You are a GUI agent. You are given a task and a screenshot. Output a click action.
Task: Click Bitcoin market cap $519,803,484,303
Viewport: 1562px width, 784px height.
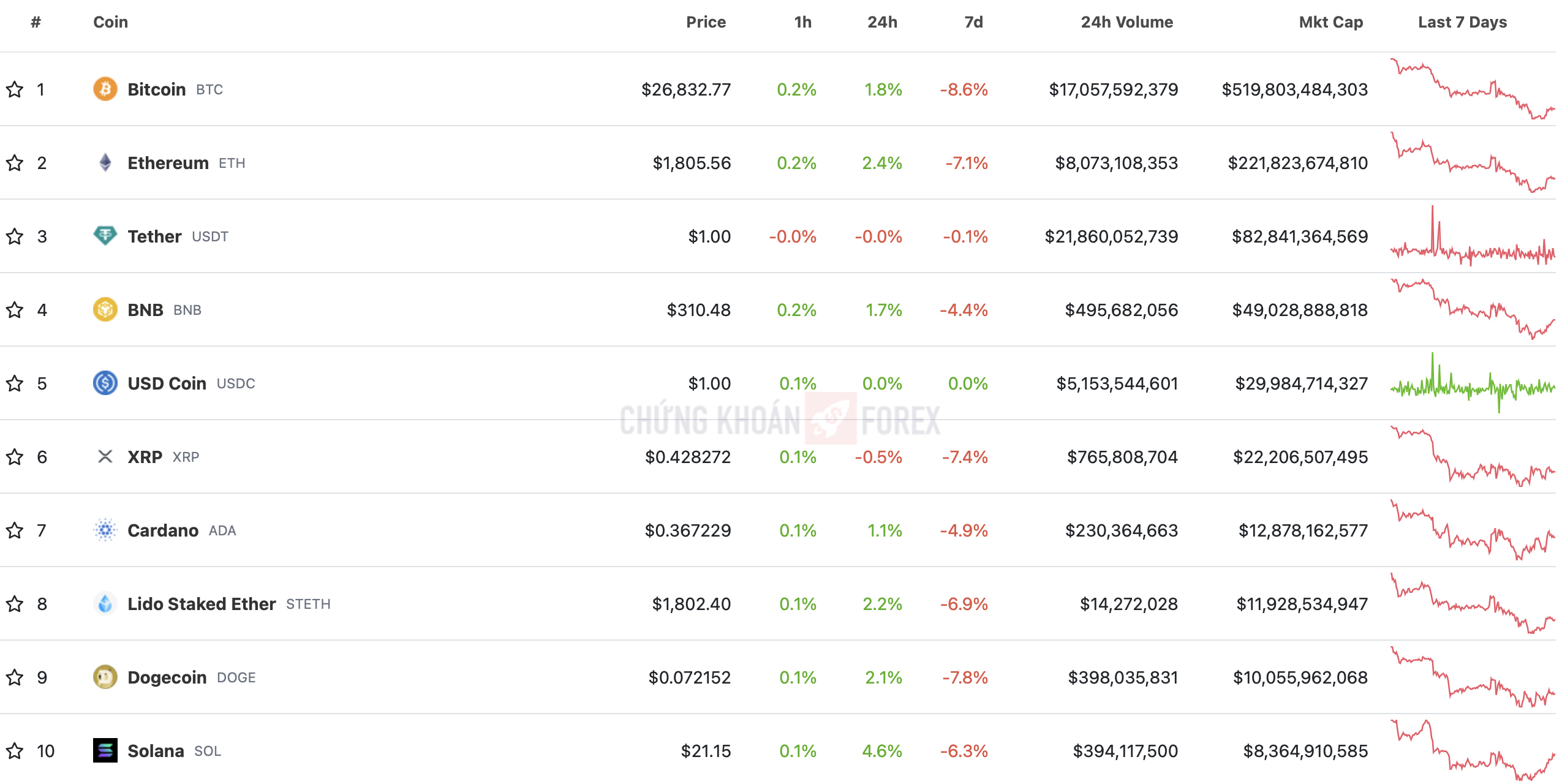[1294, 89]
